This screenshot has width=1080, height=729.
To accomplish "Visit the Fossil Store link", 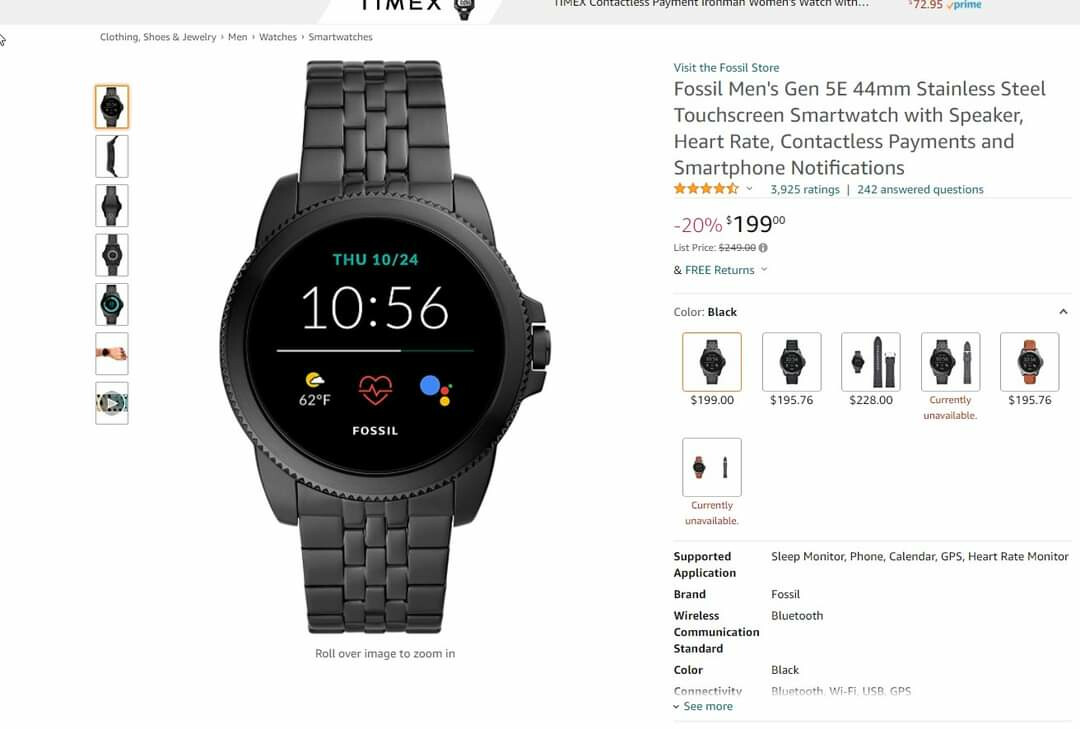I will point(726,68).
